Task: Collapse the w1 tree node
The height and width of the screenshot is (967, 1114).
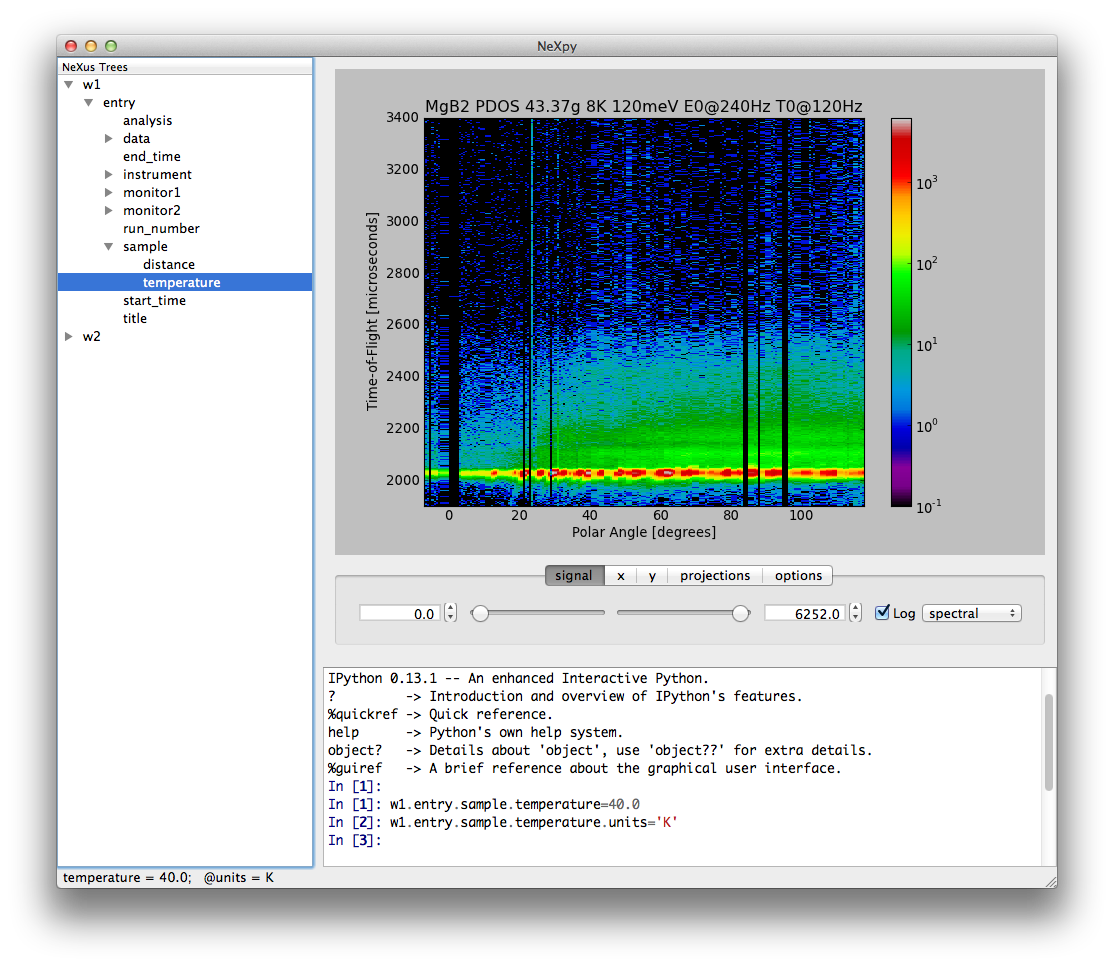Action: 69,85
